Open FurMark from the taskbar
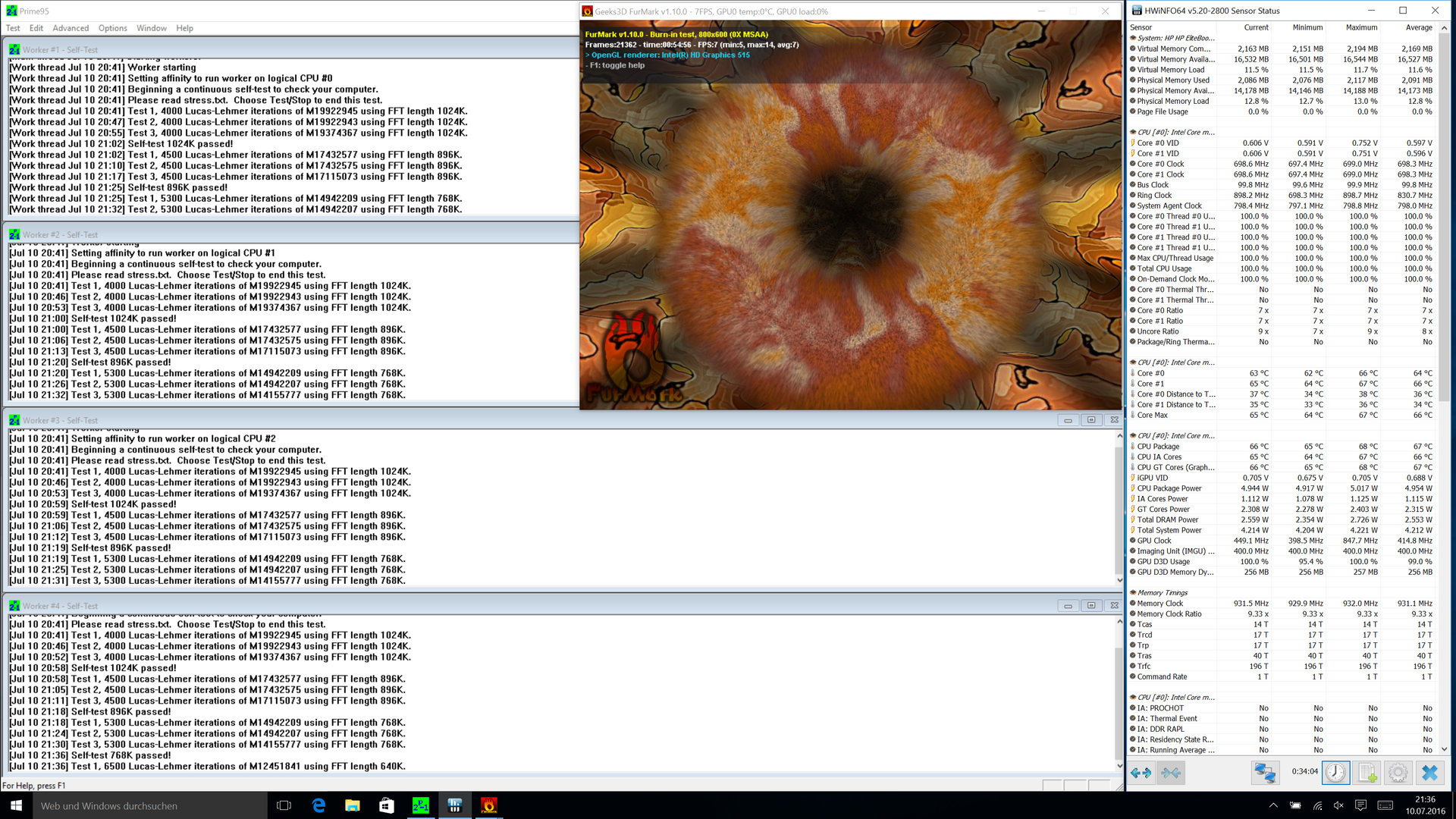The height and width of the screenshot is (819, 1456). coord(489,805)
